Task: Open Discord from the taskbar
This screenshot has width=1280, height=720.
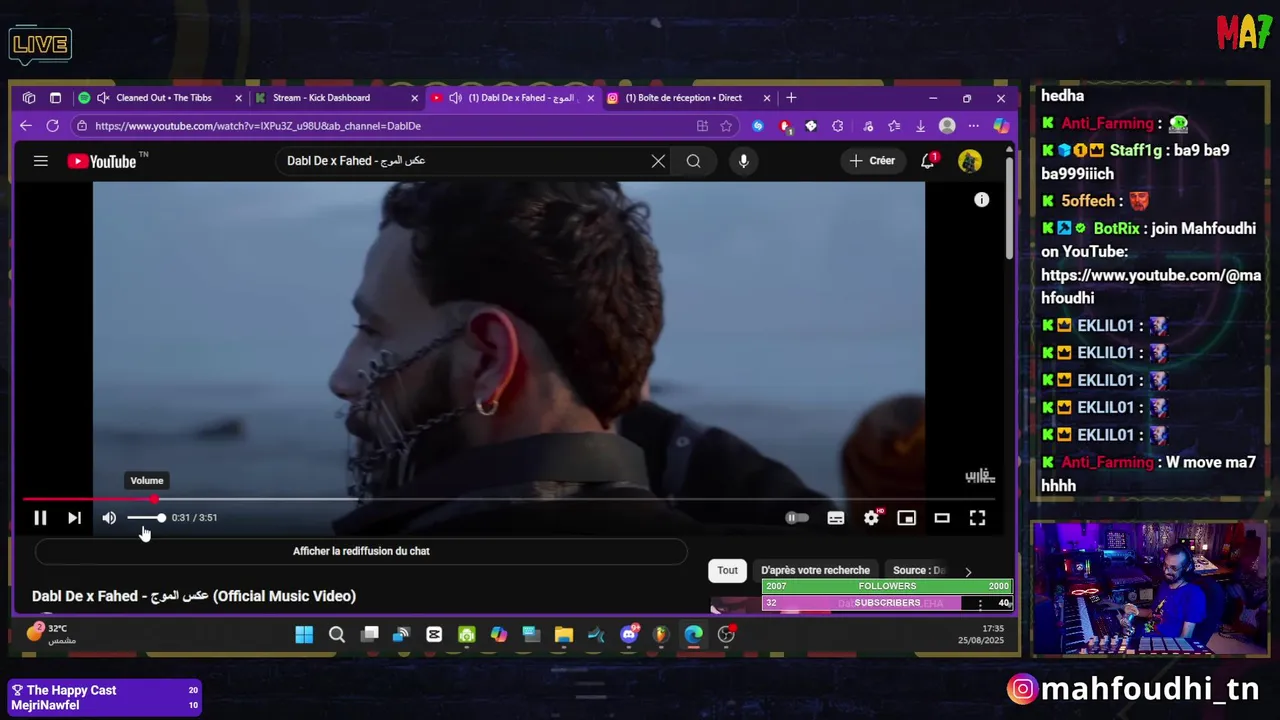Action: 629,634
